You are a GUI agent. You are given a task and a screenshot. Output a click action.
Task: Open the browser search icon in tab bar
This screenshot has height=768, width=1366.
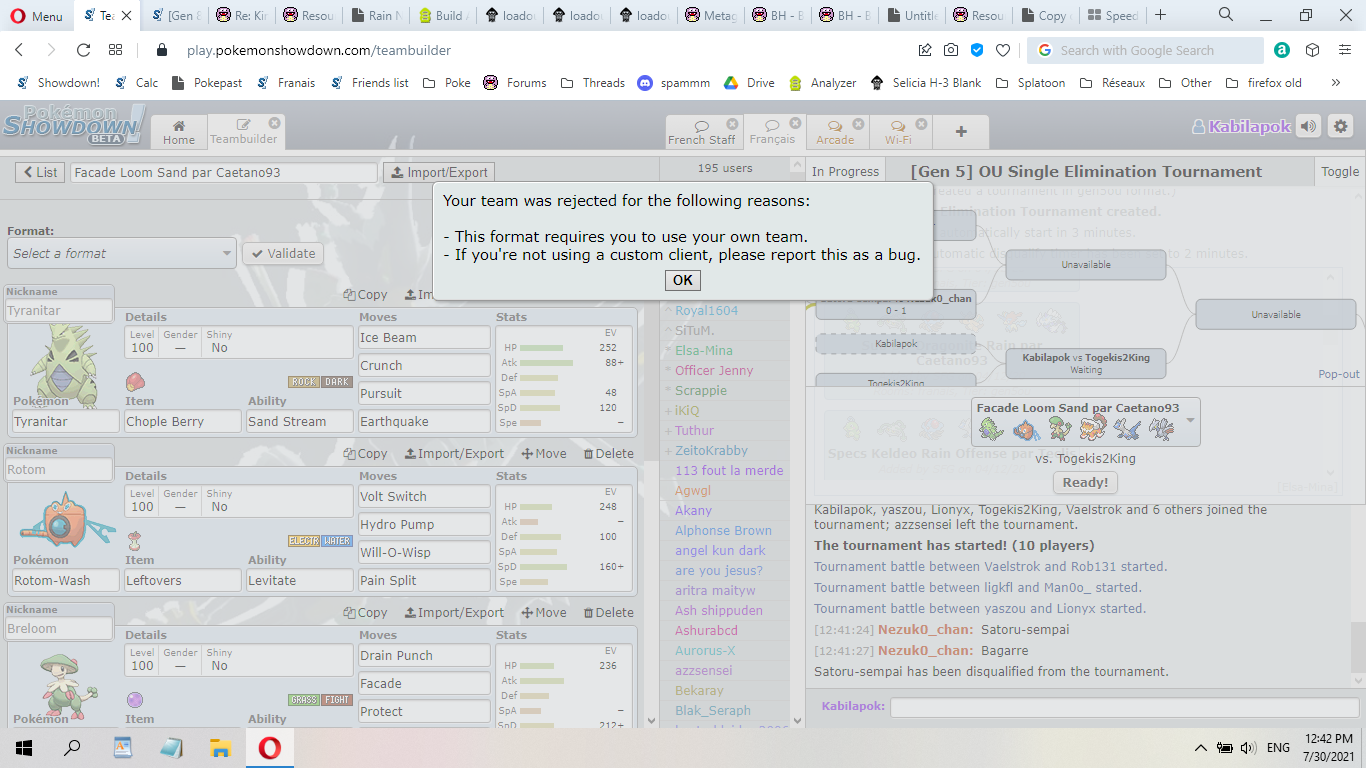click(1226, 15)
